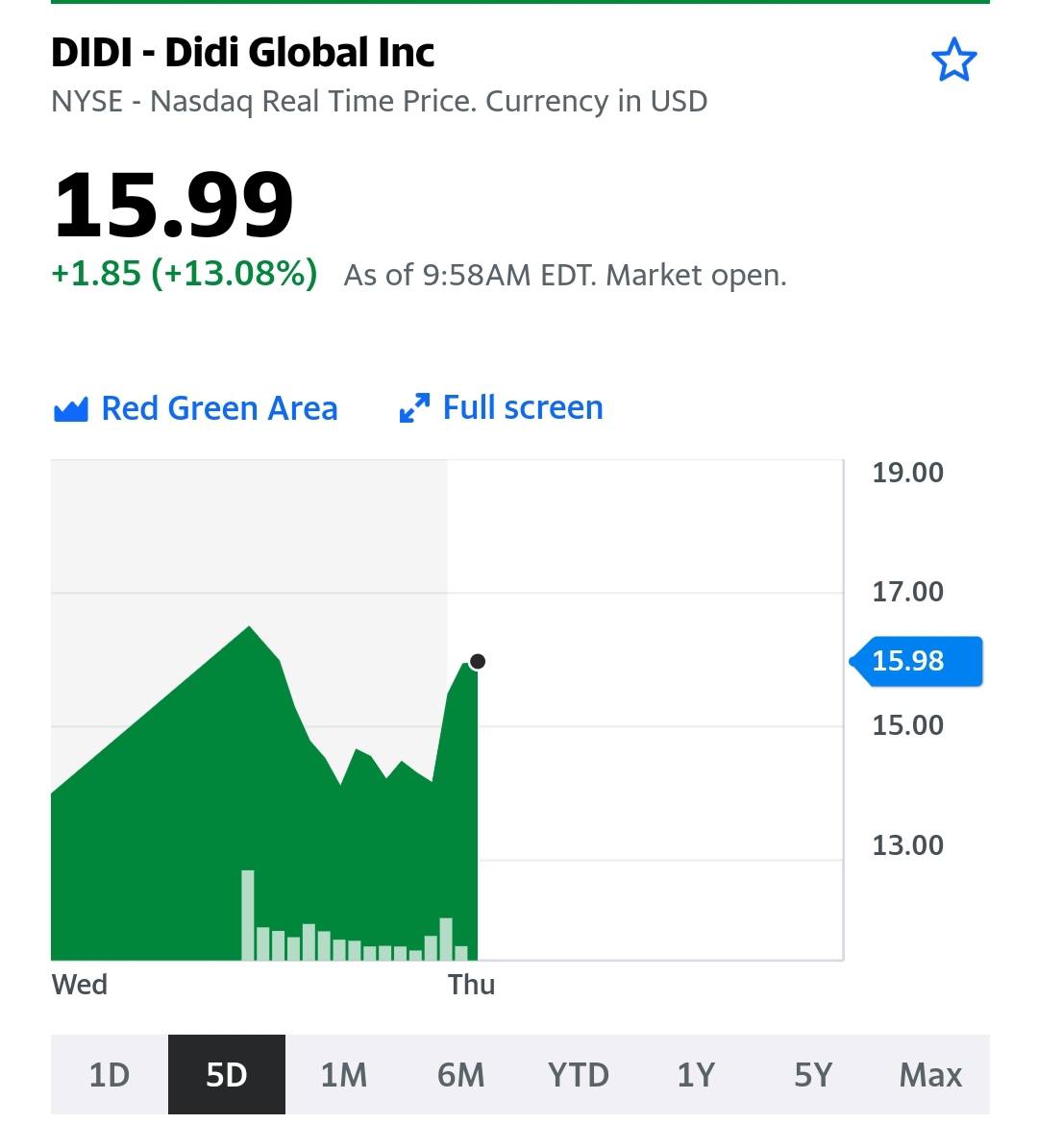The image size is (1038, 1148).
Task: Click the Wed date axis label
Action: point(79,985)
